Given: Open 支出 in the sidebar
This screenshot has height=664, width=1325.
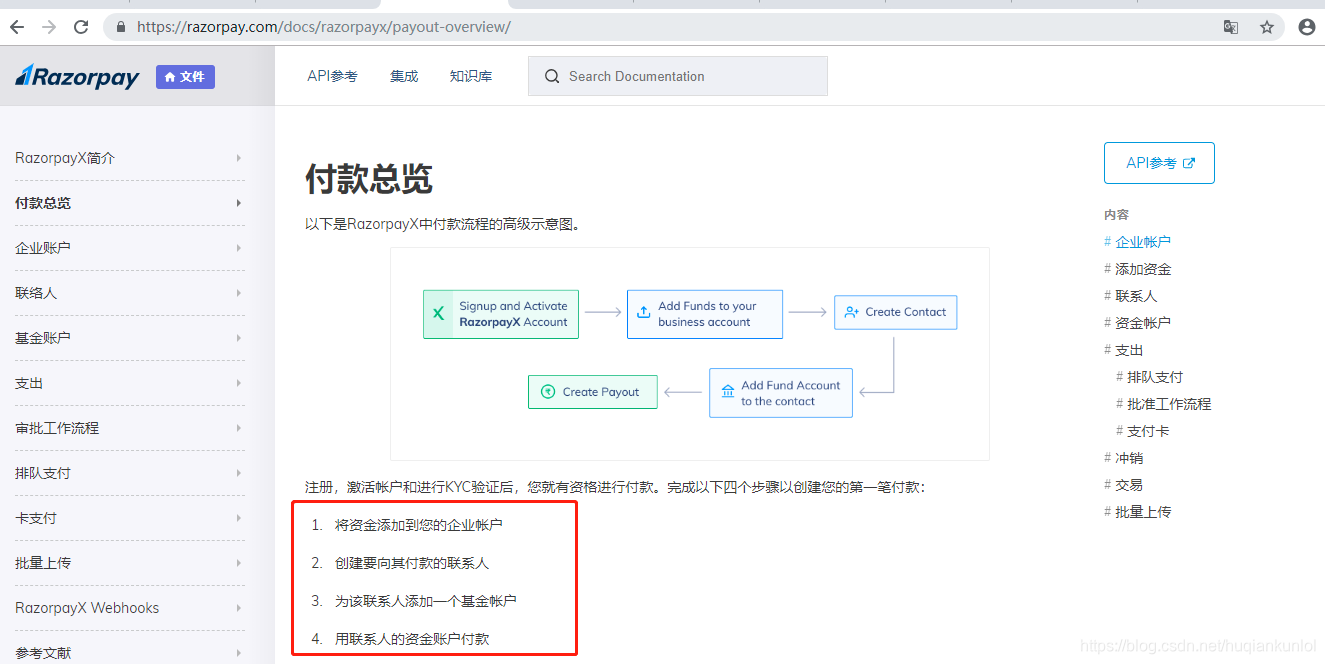Looking at the screenshot, I should tap(29, 383).
